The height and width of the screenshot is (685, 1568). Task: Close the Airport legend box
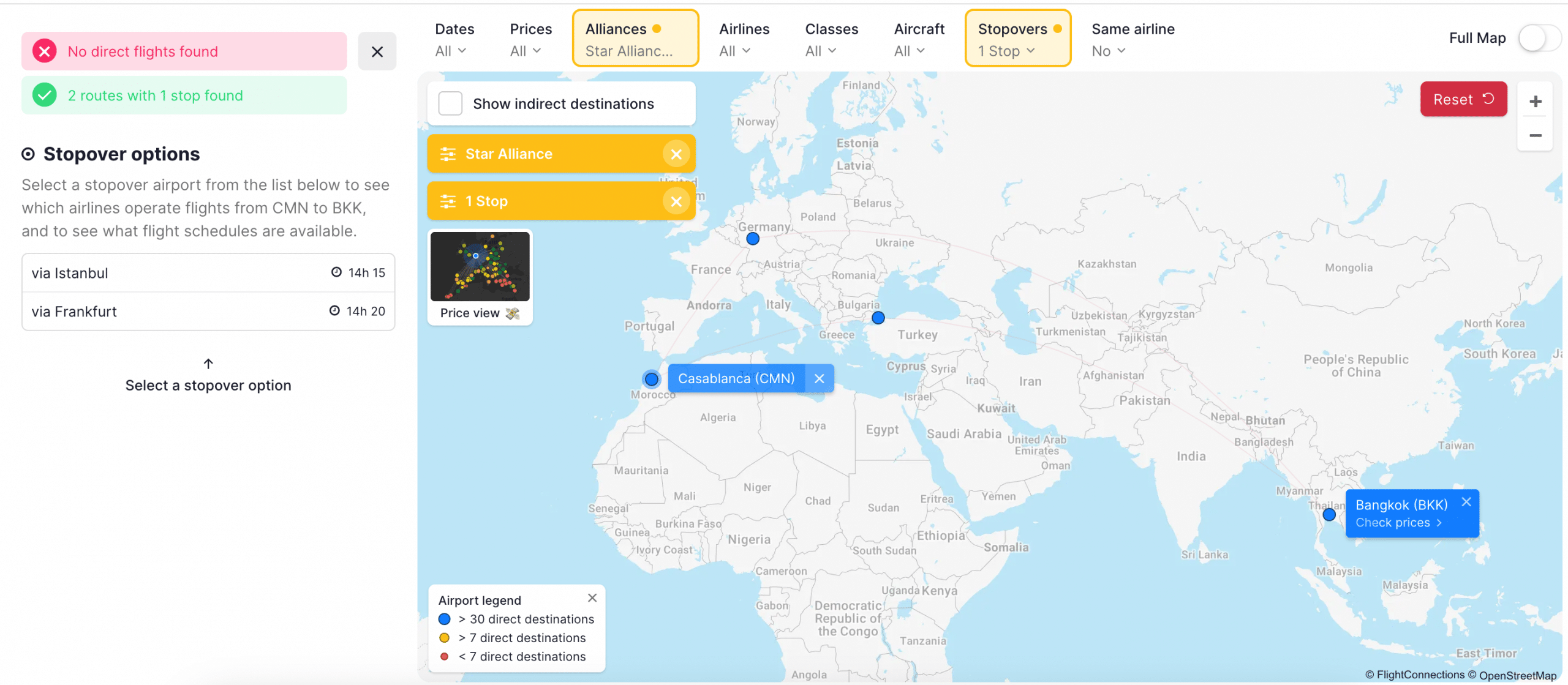click(x=592, y=598)
